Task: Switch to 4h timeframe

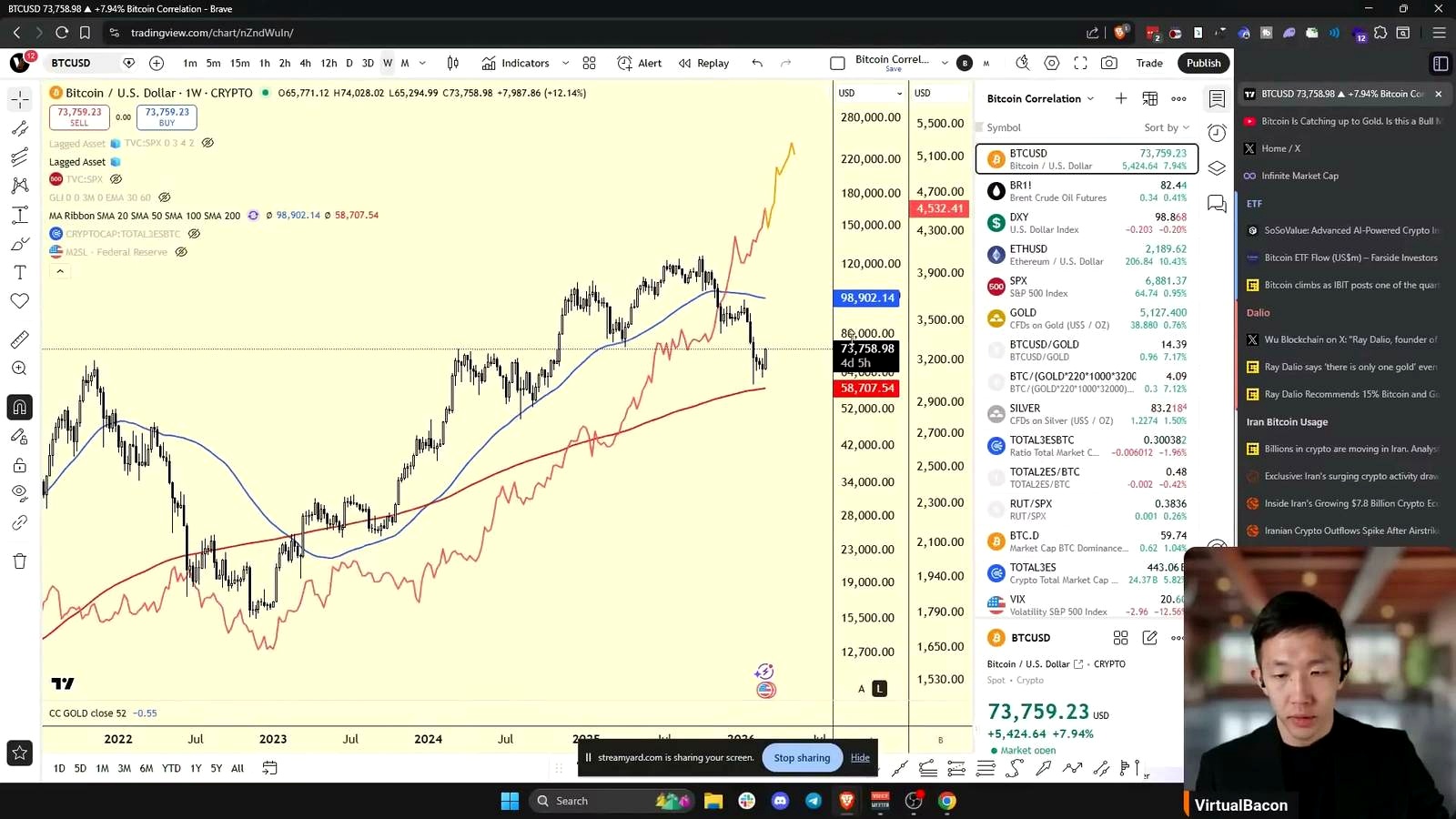Action: coord(305,63)
